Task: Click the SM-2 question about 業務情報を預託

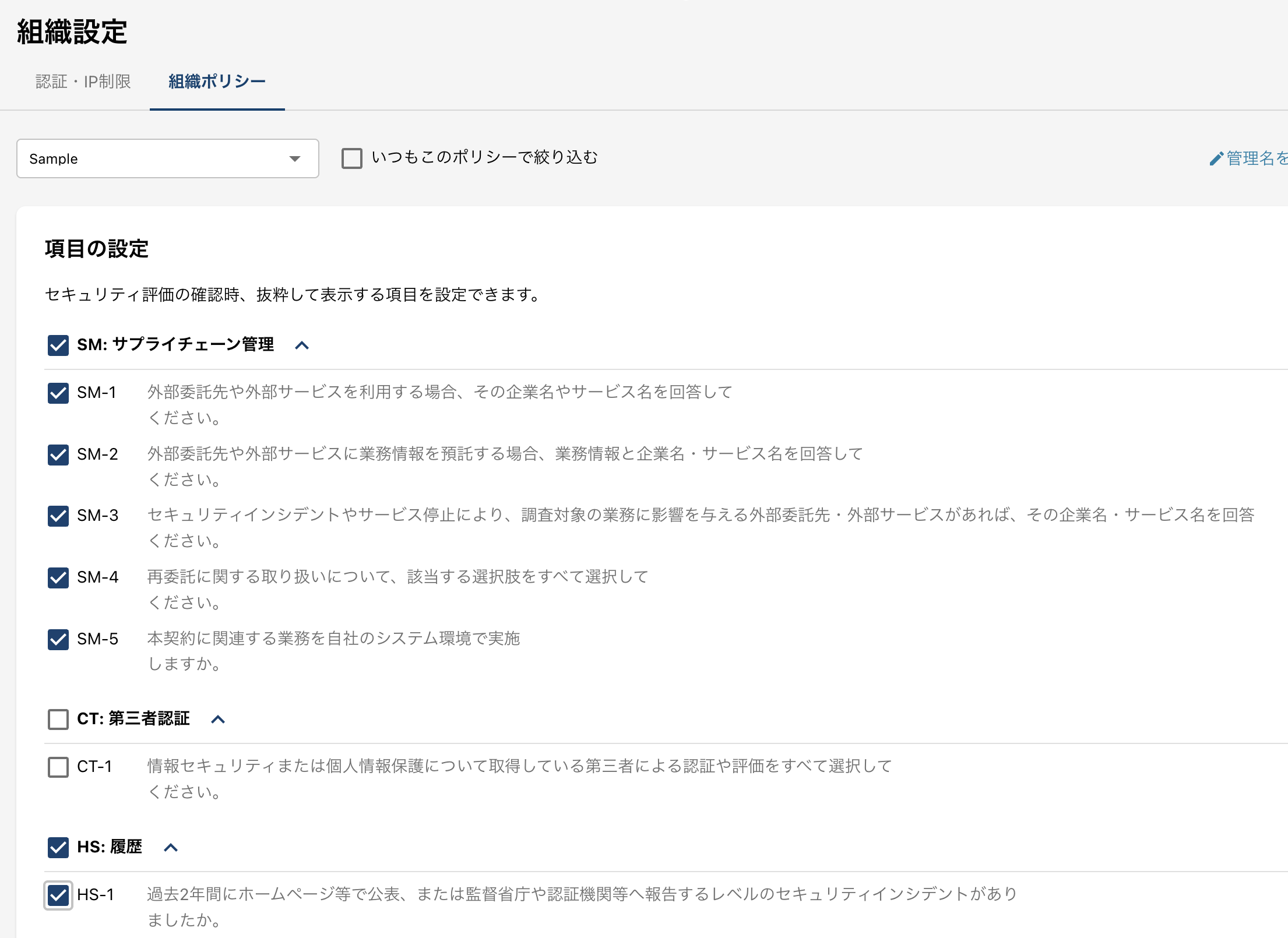Action: (x=505, y=466)
